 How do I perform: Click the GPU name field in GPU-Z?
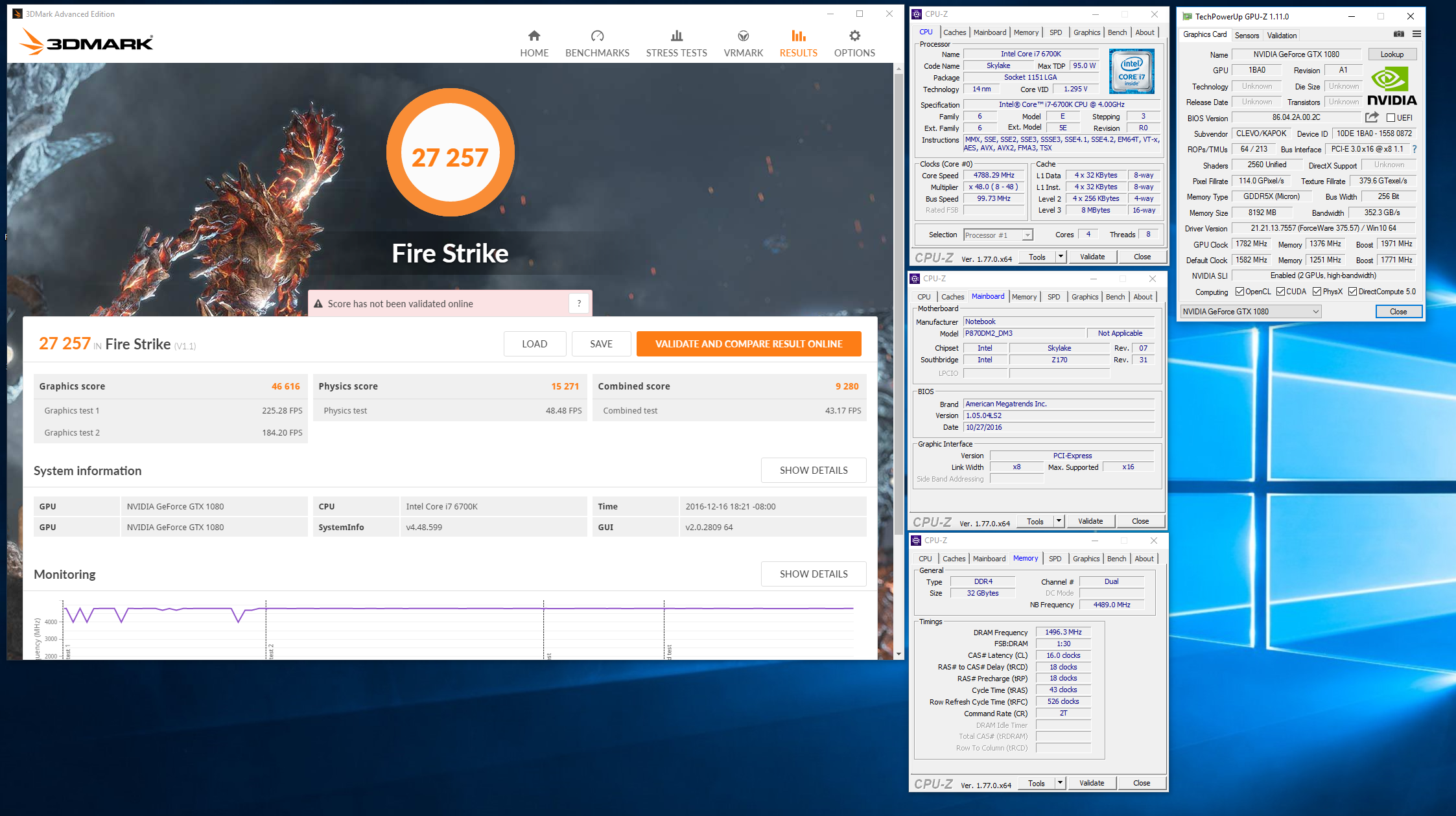coord(1295,54)
